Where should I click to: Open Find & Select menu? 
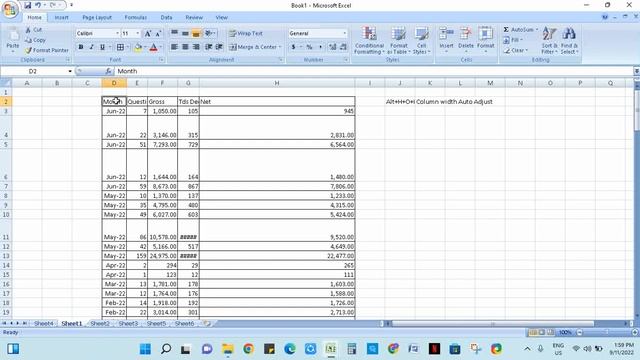tap(569, 40)
